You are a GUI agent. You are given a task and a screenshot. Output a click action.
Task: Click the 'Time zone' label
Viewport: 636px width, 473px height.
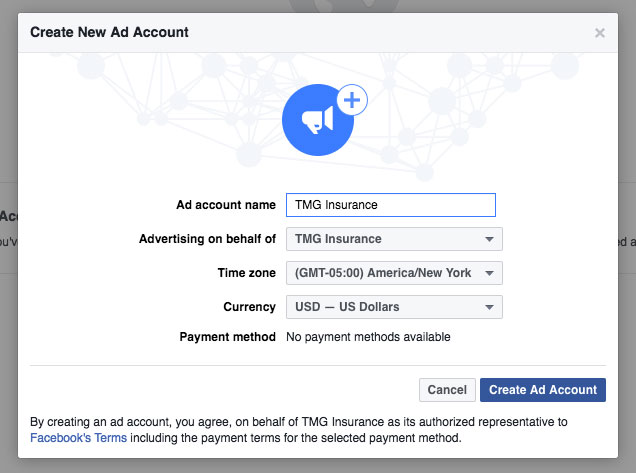[x=247, y=273]
